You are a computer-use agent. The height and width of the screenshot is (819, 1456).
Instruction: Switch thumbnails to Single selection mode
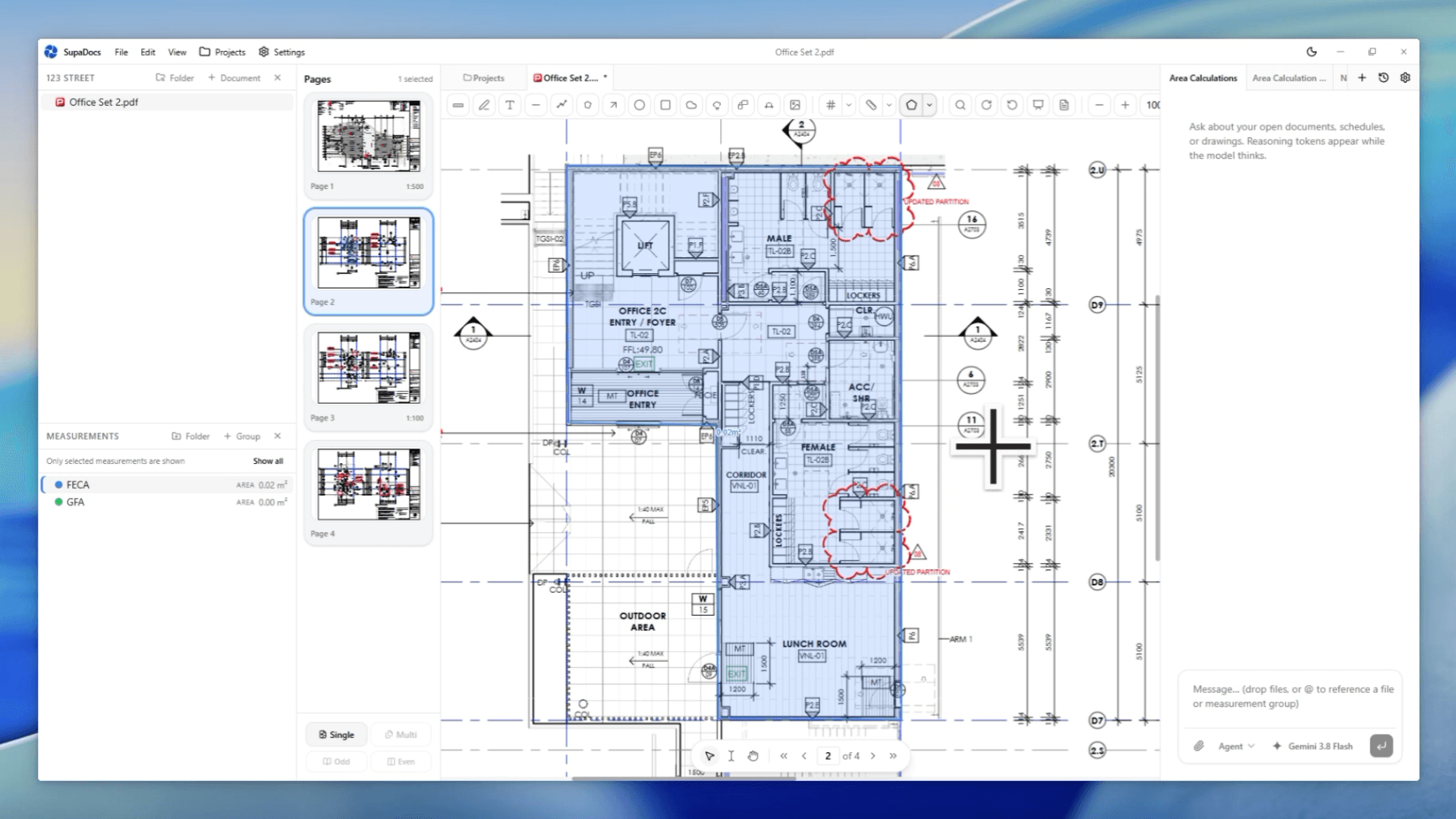pyautogui.click(x=336, y=735)
